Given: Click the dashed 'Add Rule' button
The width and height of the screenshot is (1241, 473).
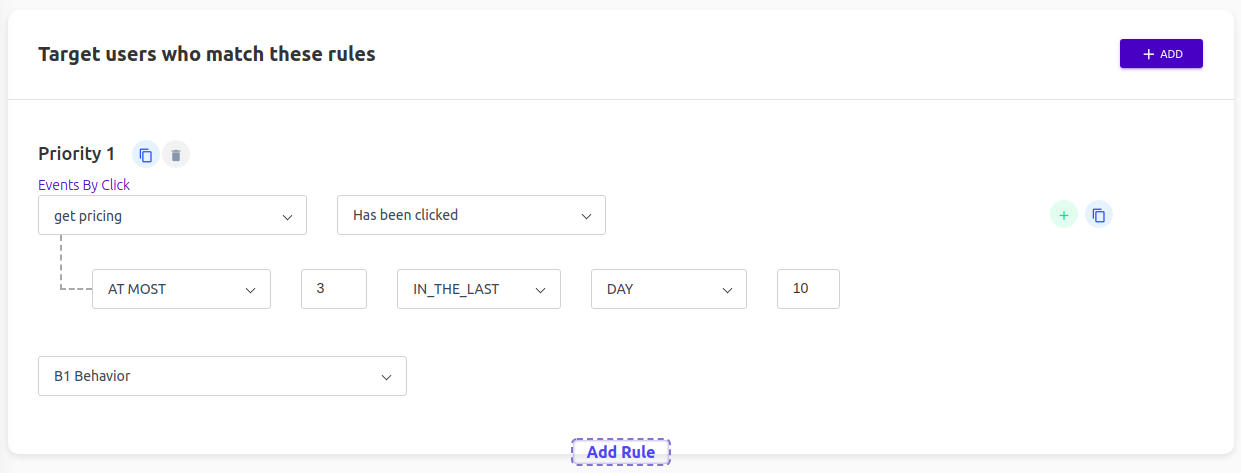Looking at the screenshot, I should click(621, 452).
